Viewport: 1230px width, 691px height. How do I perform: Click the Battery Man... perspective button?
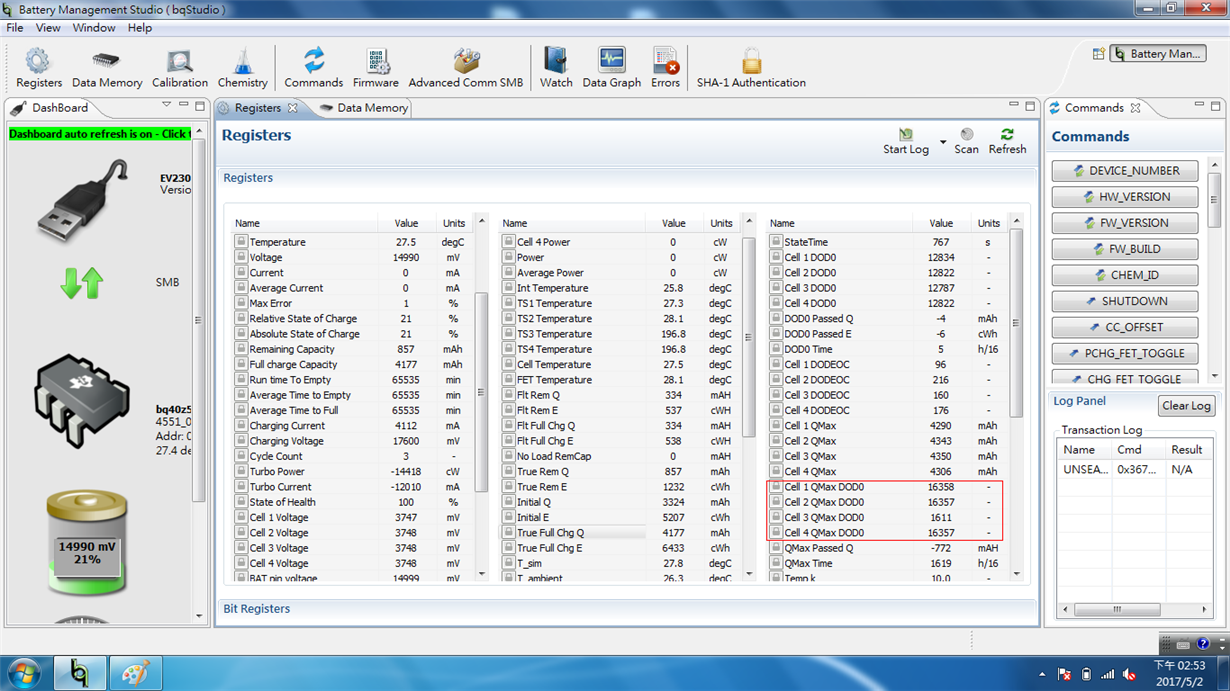point(1158,54)
